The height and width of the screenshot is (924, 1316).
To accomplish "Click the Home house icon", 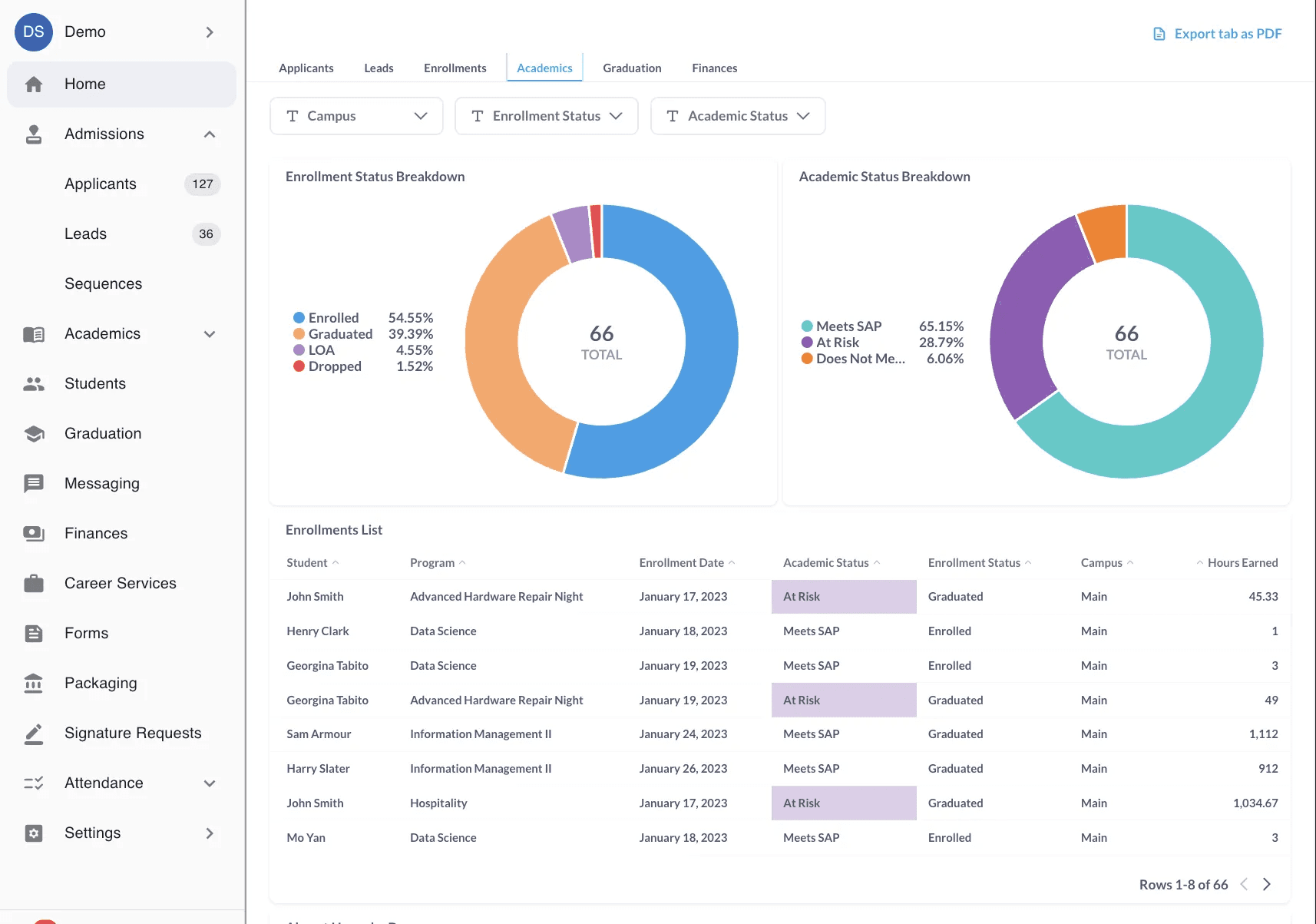I will (x=34, y=84).
